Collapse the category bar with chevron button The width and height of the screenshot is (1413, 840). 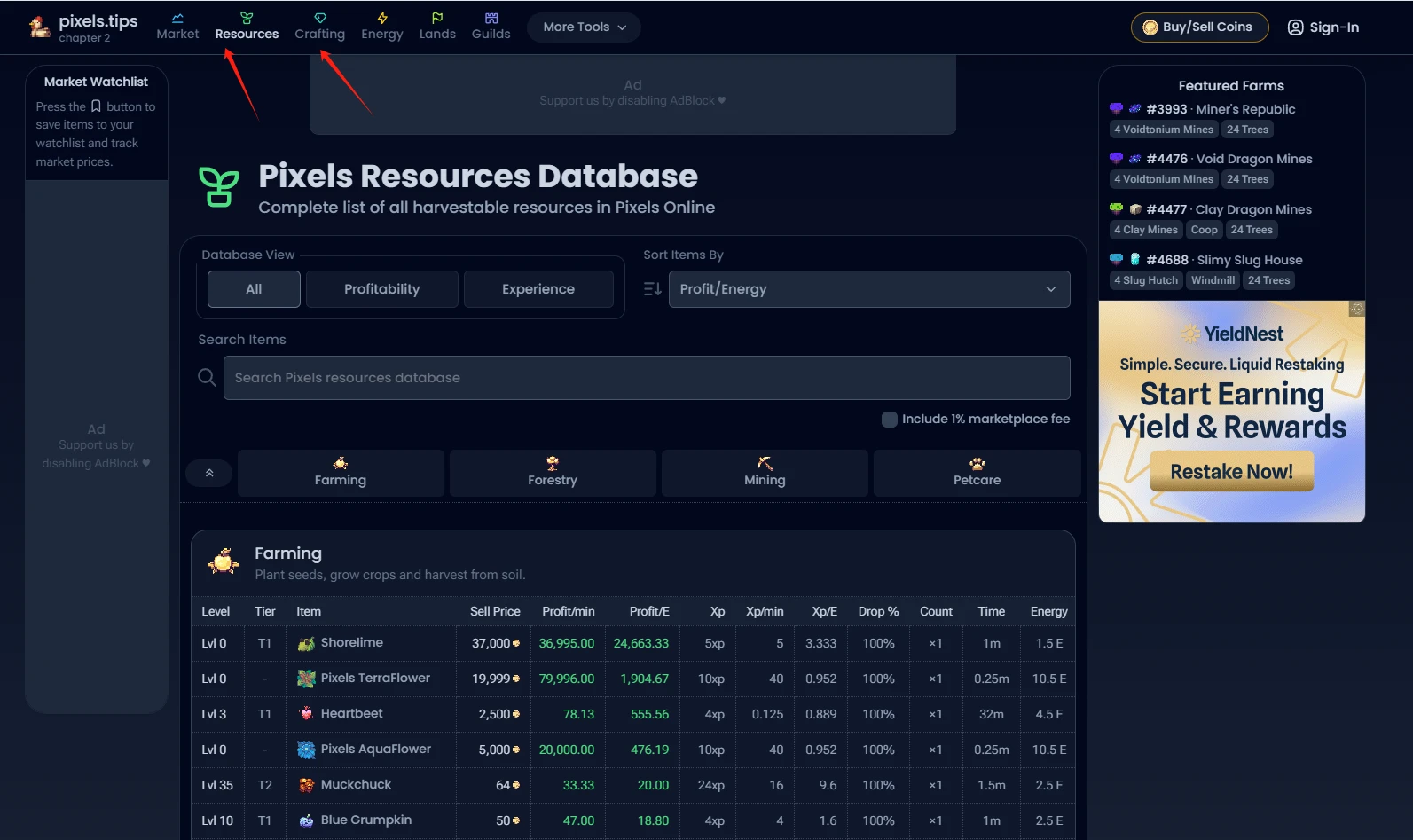(x=209, y=473)
